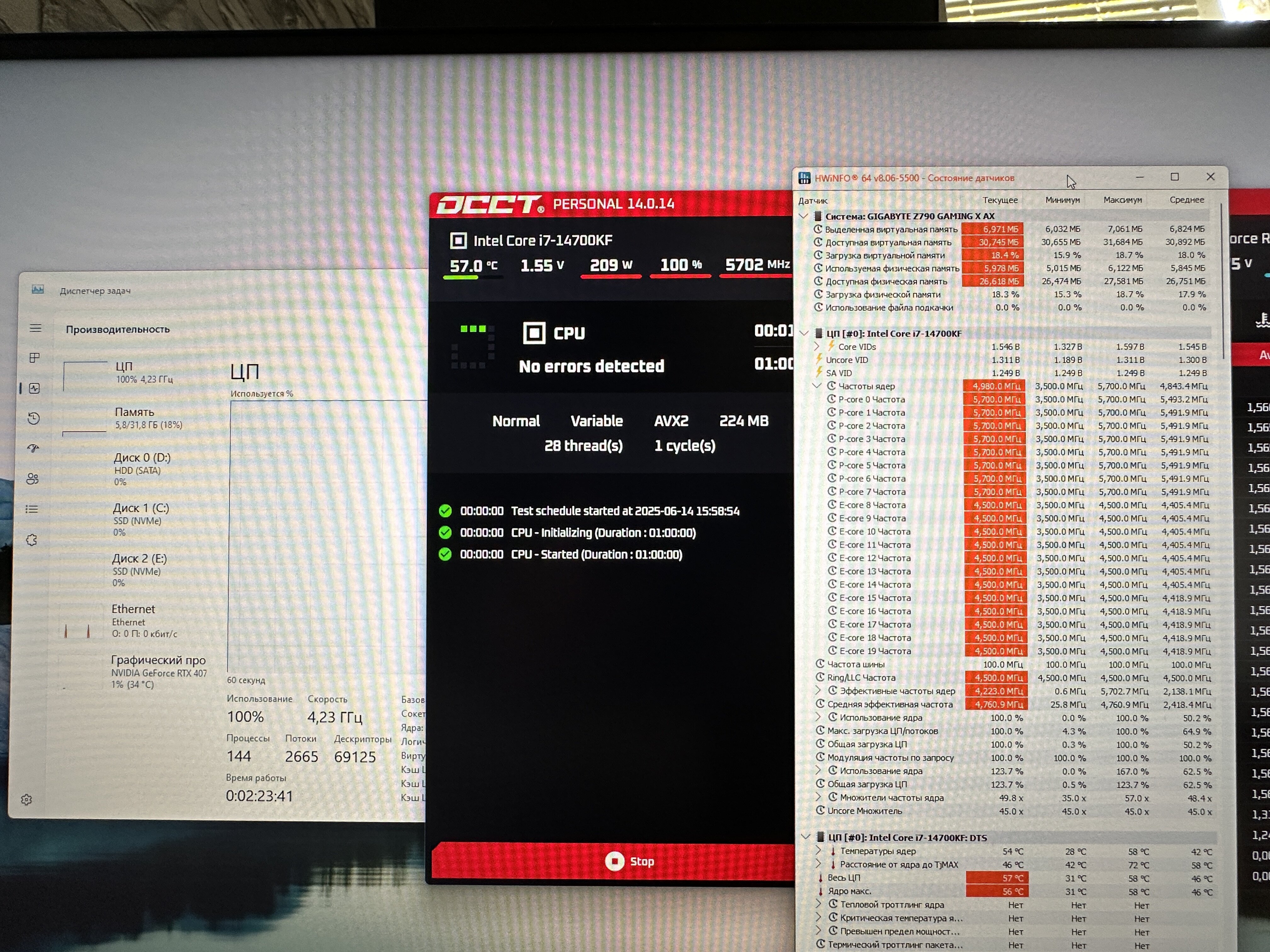1270x952 pixels.
Task: Click Максимум column header in HWiNFO
Action: point(1123,200)
